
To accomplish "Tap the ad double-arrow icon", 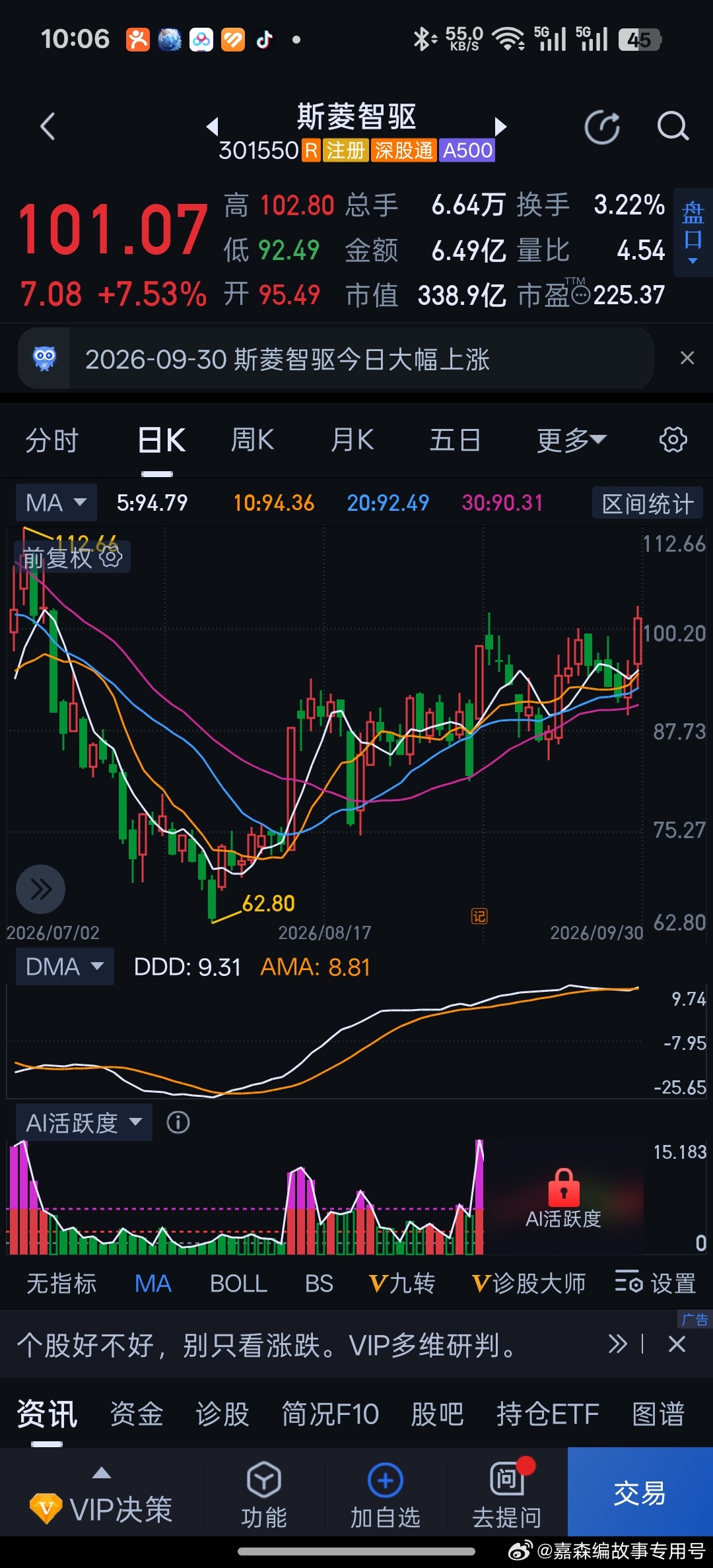I will tap(617, 1344).
